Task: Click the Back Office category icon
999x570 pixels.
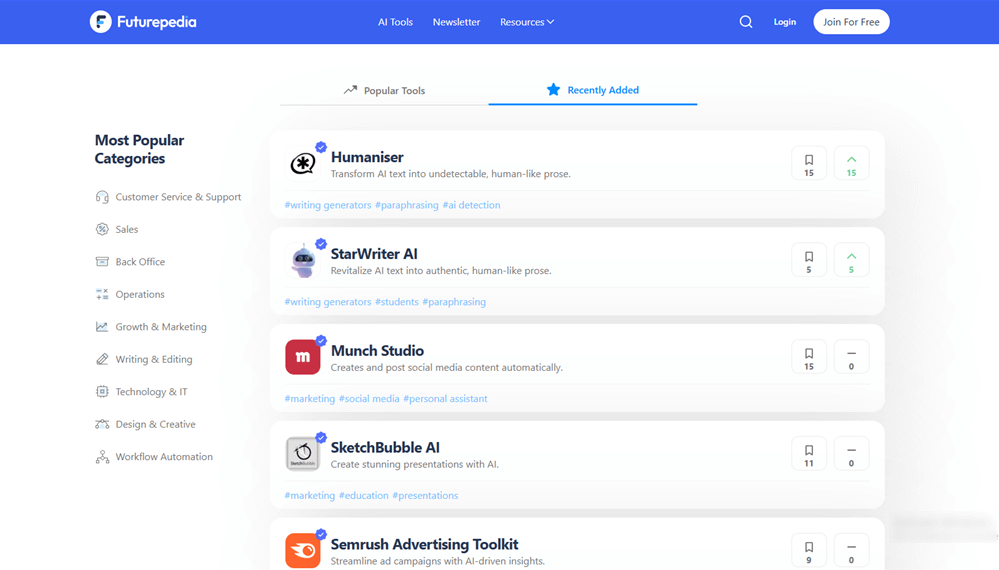Action: pyautogui.click(x=102, y=262)
